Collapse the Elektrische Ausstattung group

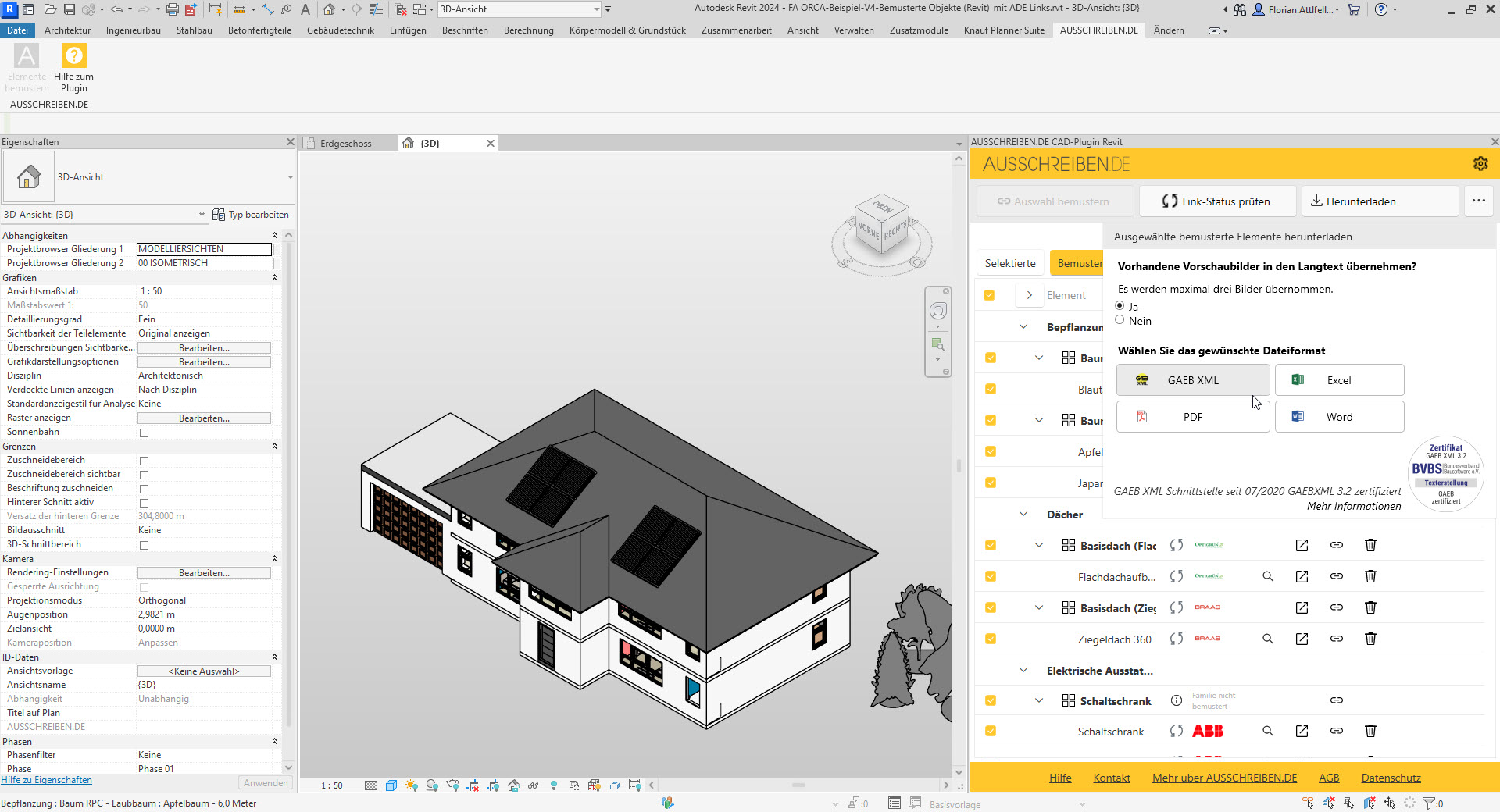[x=1023, y=670]
